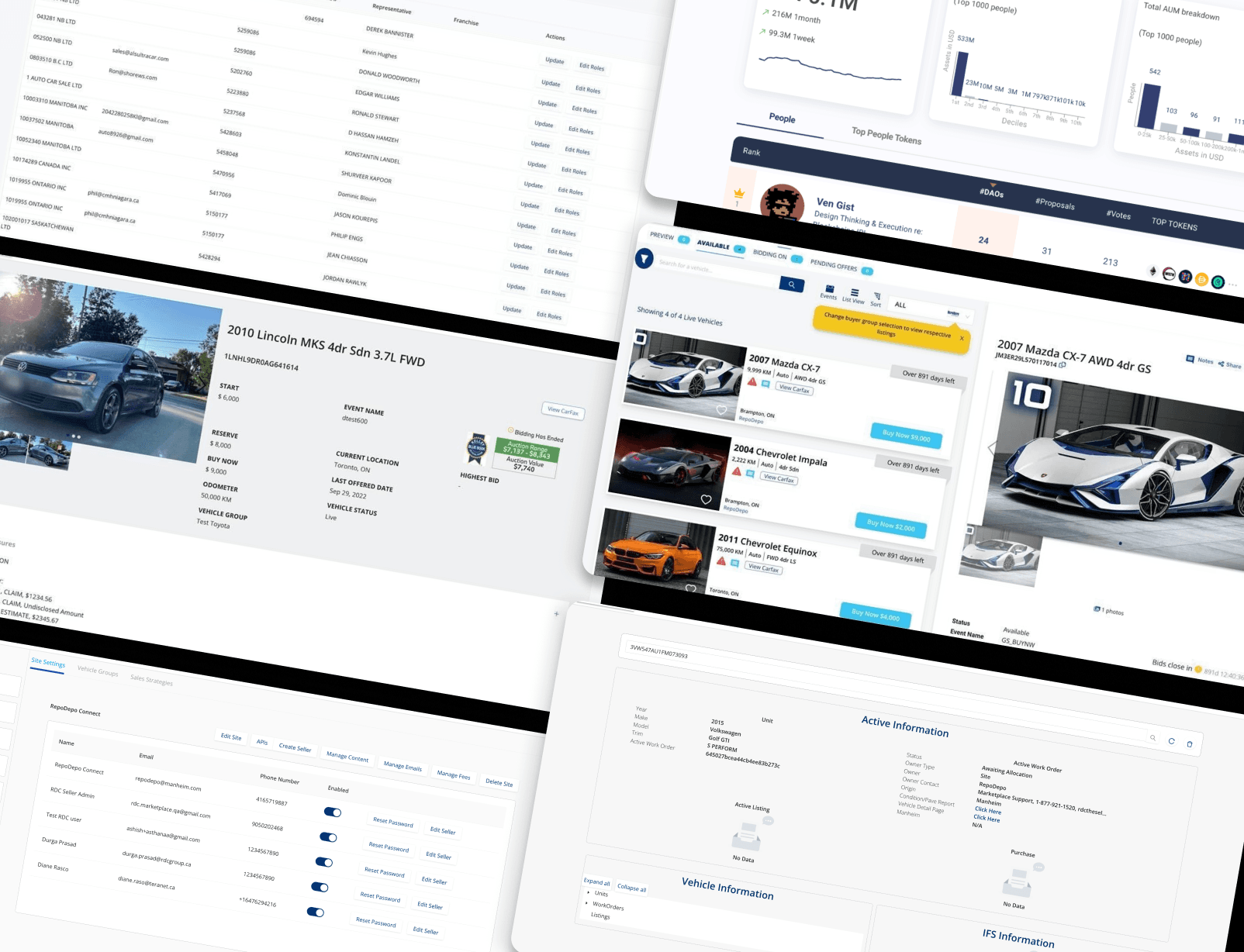The height and width of the screenshot is (952, 1244).
Task: Click the Kelley Blue Book badge icon
Action: pos(476,449)
